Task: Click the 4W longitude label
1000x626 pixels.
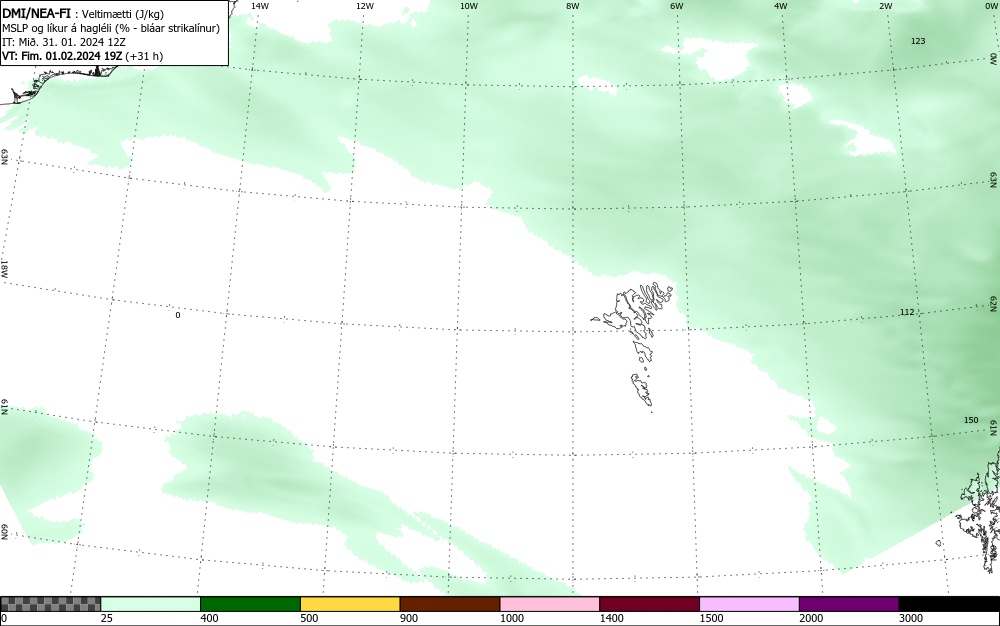Action: [781, 6]
